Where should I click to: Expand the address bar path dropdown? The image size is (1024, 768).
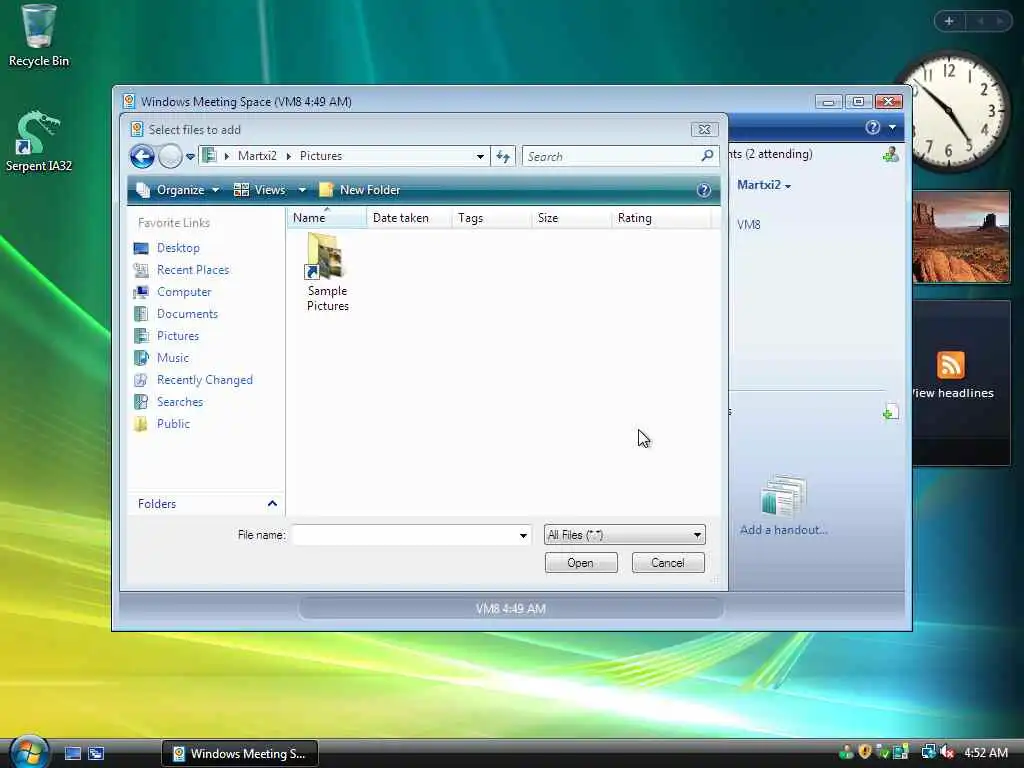click(480, 157)
